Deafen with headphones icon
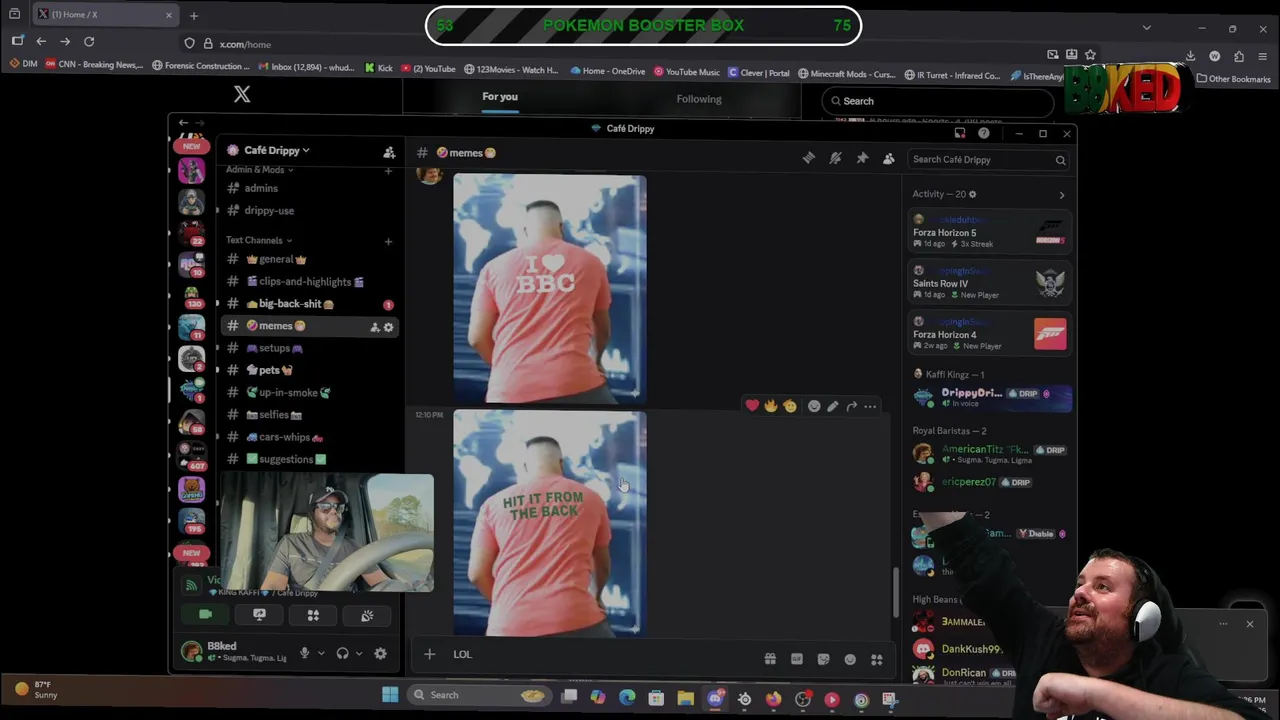 (342, 653)
